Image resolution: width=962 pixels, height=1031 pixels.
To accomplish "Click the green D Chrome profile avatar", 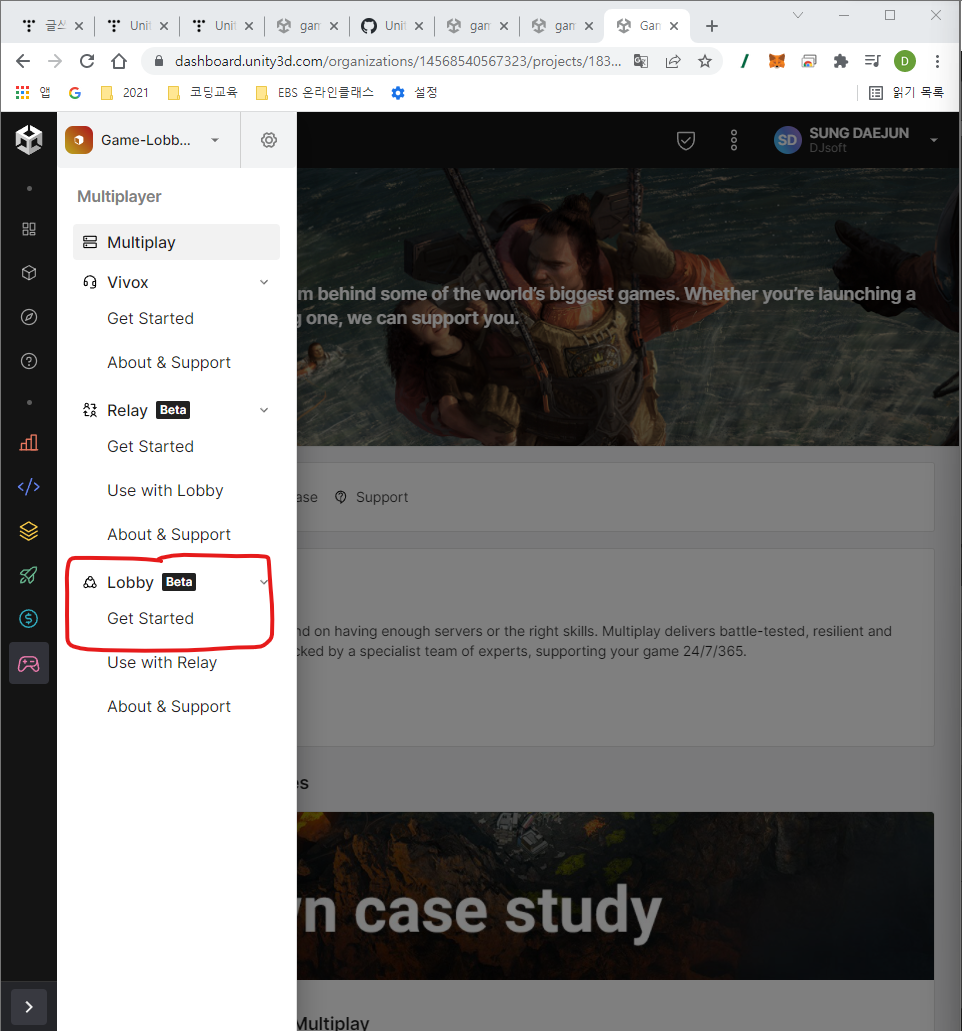I will [x=905, y=61].
